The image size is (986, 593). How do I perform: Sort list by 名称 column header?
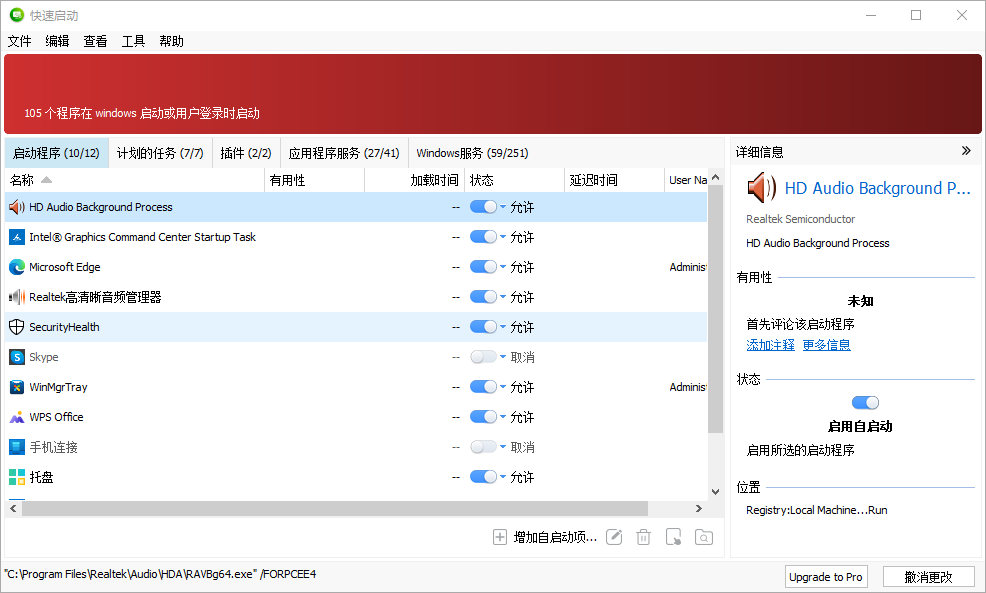click(135, 180)
